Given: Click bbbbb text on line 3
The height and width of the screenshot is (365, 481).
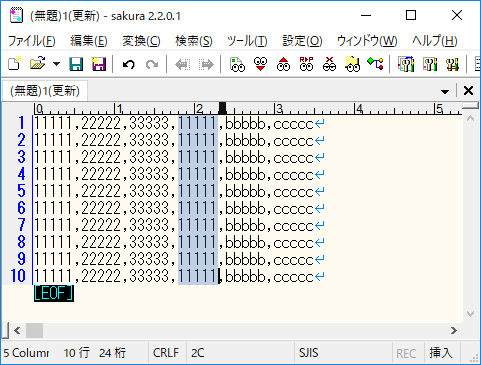Looking at the screenshot, I should (x=245, y=157).
